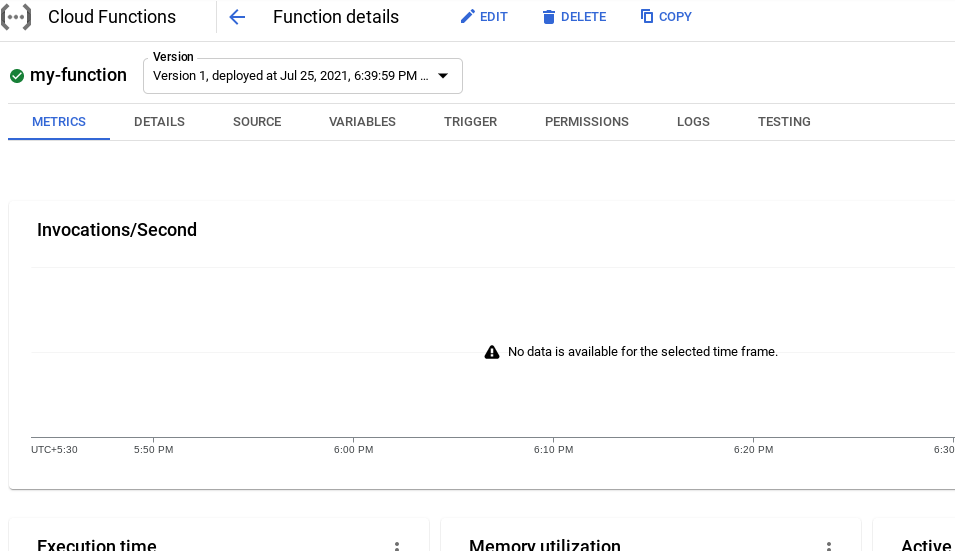Open the Execution time chart options menu
955x551 pixels.
[x=397, y=546]
